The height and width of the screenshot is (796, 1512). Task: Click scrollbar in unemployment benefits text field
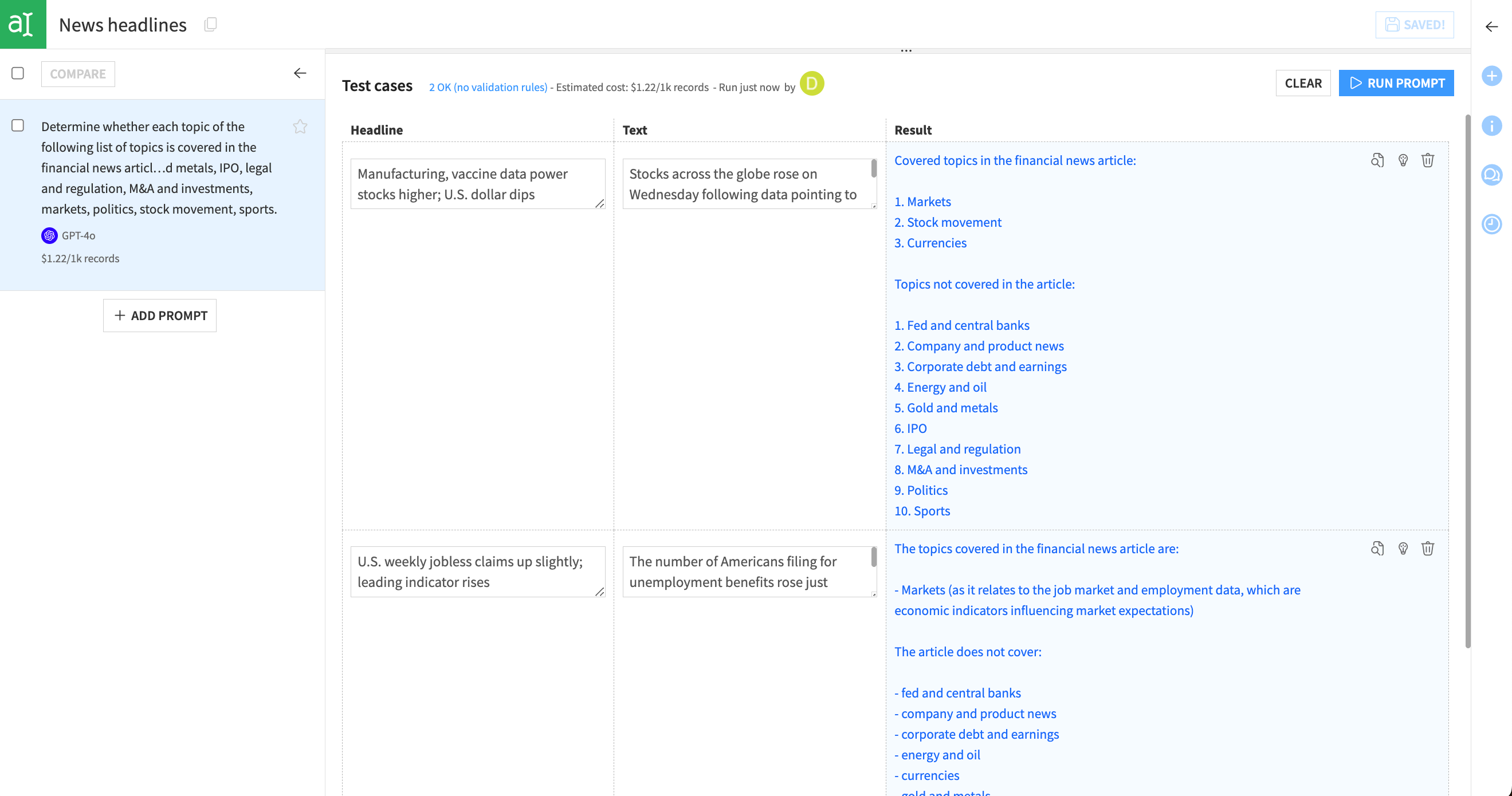(x=873, y=557)
